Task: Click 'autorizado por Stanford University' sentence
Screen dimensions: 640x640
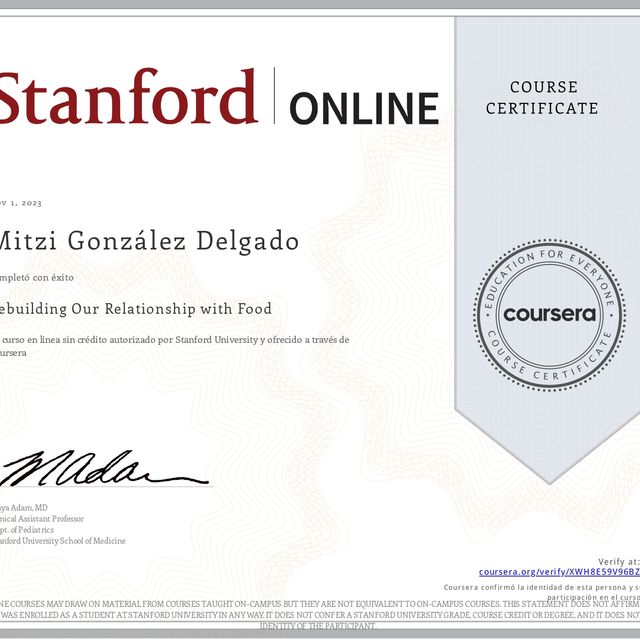Action: pos(184,340)
